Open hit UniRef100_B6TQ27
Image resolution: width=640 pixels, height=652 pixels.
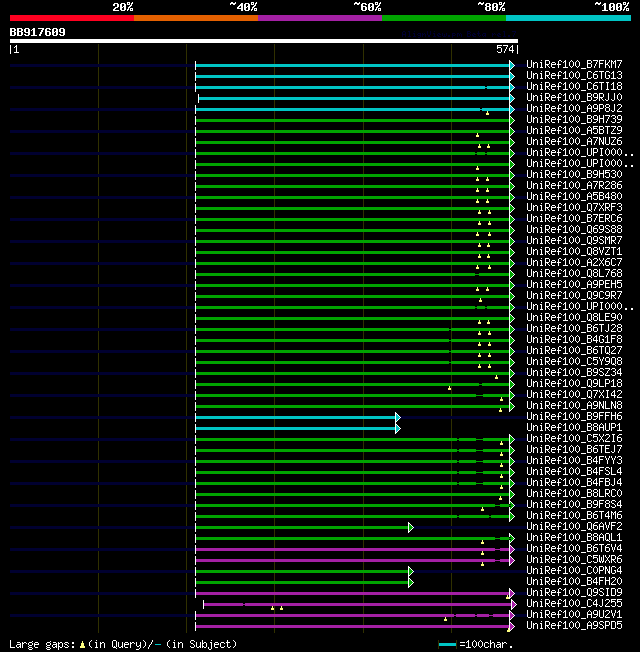pos(574,351)
